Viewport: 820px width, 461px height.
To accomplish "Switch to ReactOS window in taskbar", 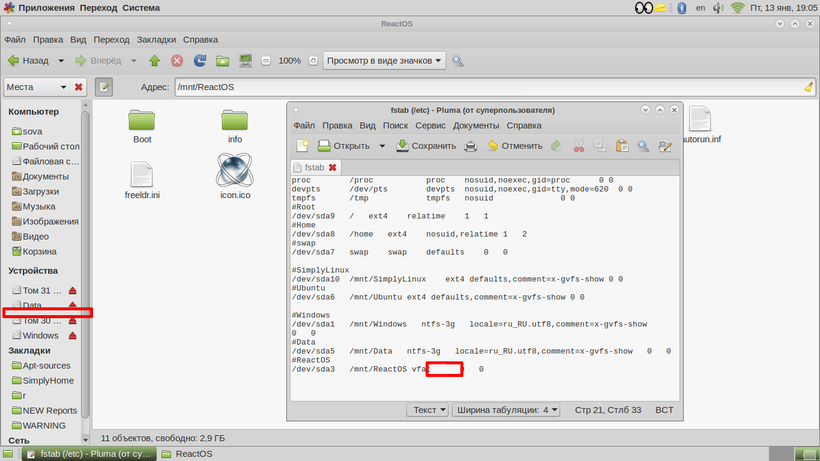I will pyautogui.click(x=188, y=454).
